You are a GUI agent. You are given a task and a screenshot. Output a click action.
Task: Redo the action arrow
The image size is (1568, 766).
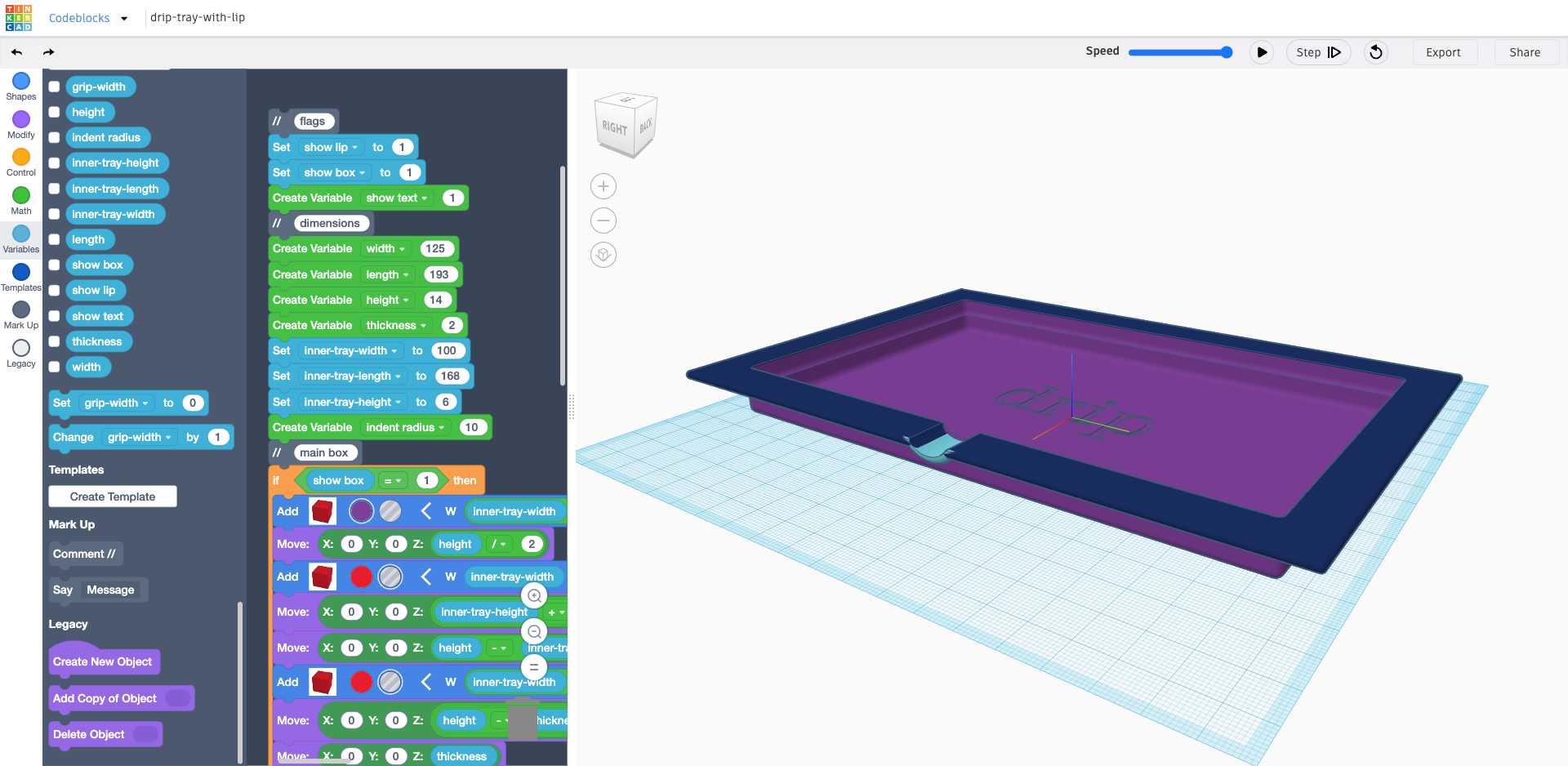tap(48, 52)
